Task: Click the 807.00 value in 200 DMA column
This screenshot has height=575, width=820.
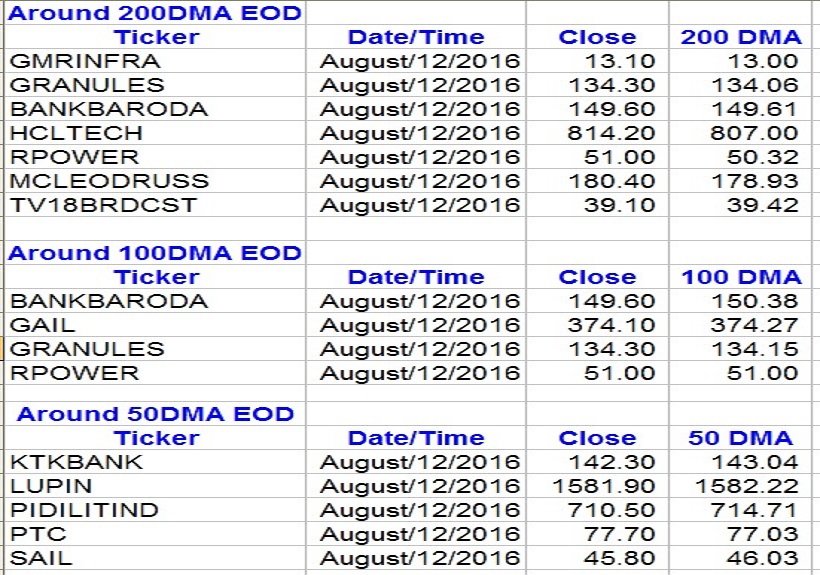Action: 754,133
